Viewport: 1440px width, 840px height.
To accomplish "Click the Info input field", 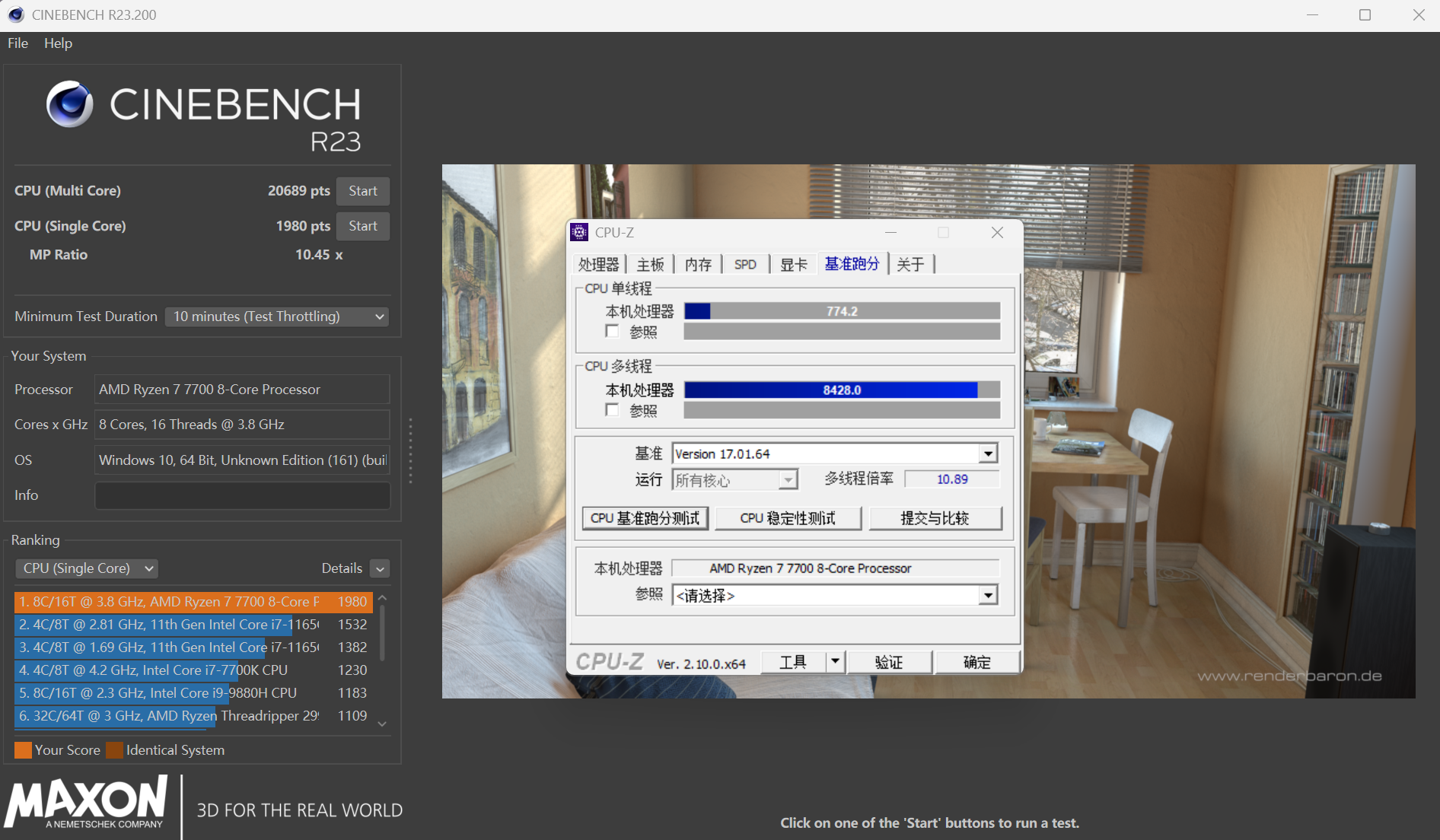I will pos(242,495).
